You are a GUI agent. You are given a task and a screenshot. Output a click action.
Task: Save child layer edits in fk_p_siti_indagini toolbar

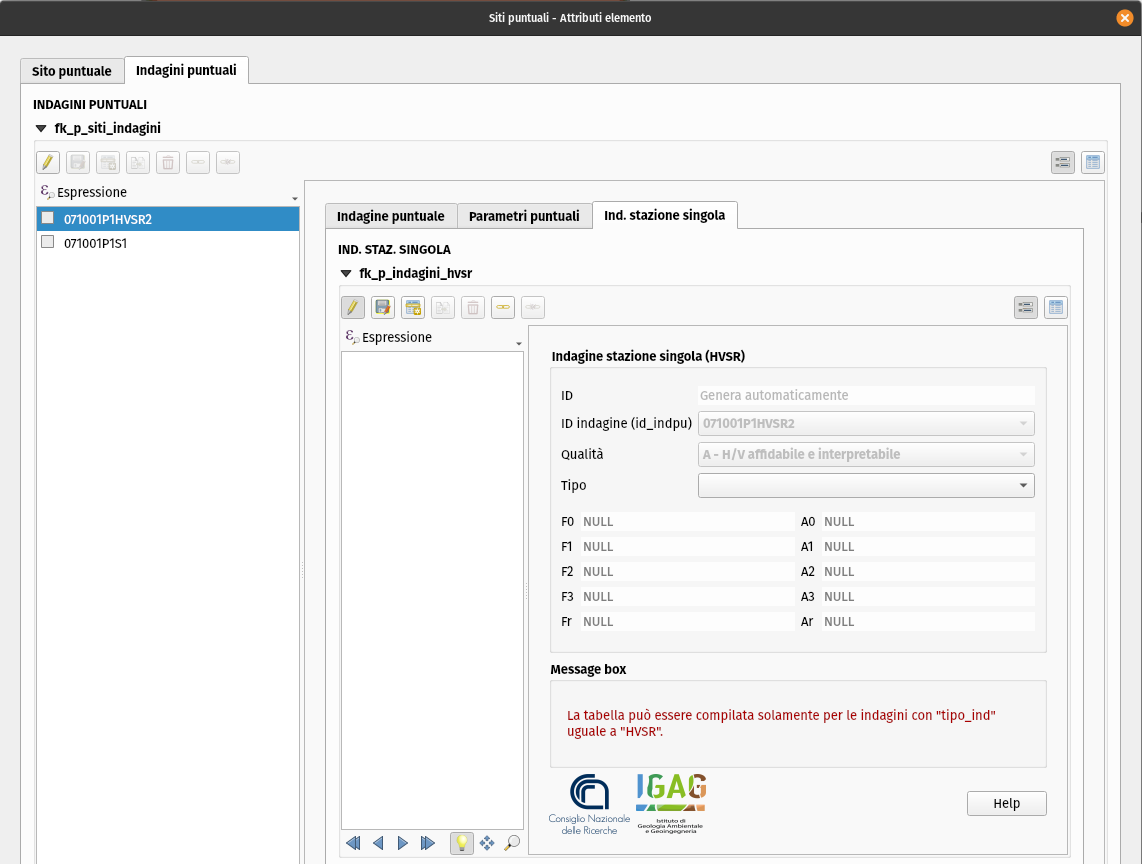tap(78, 162)
